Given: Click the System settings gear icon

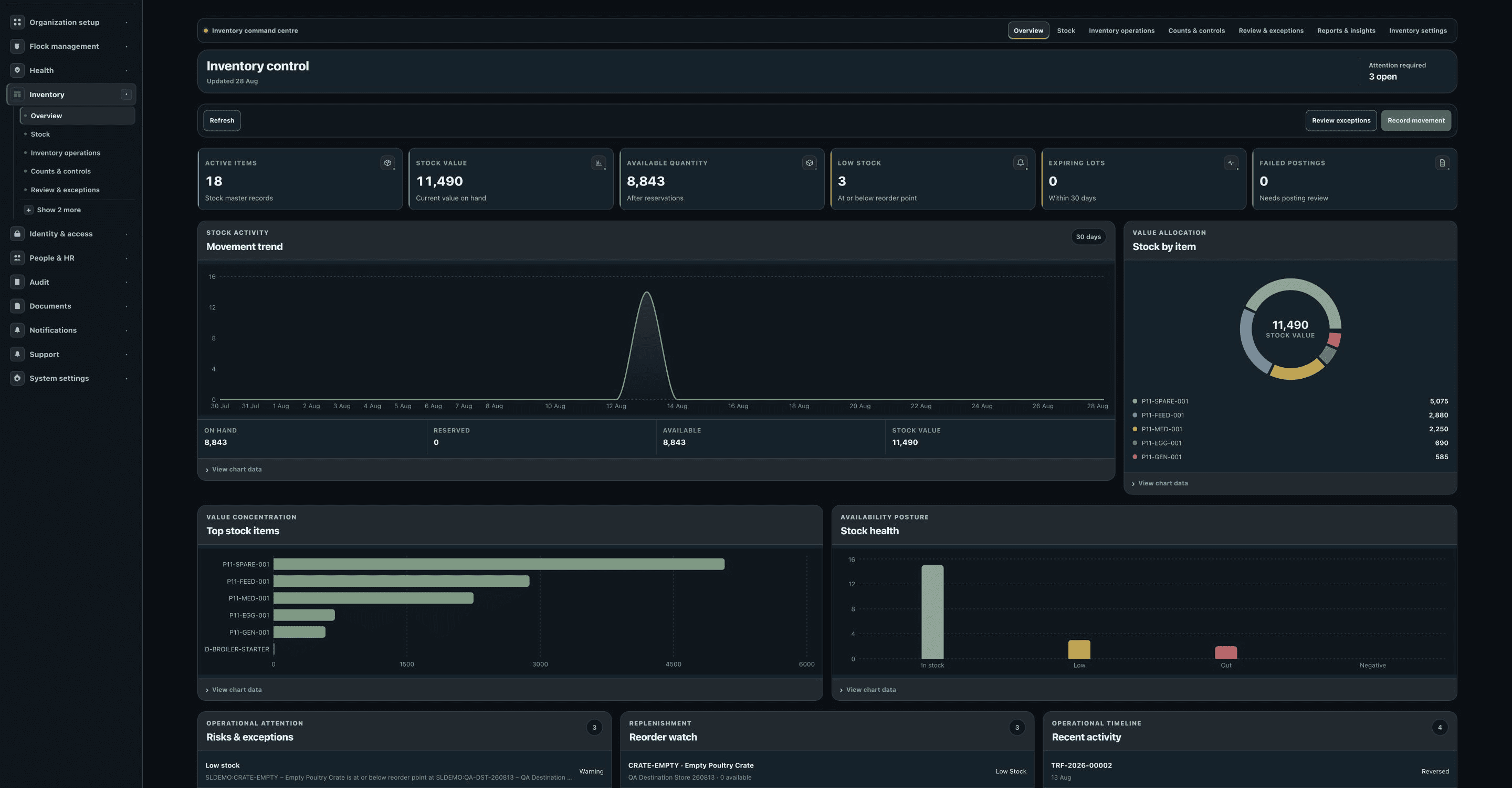Looking at the screenshot, I should coord(17,378).
